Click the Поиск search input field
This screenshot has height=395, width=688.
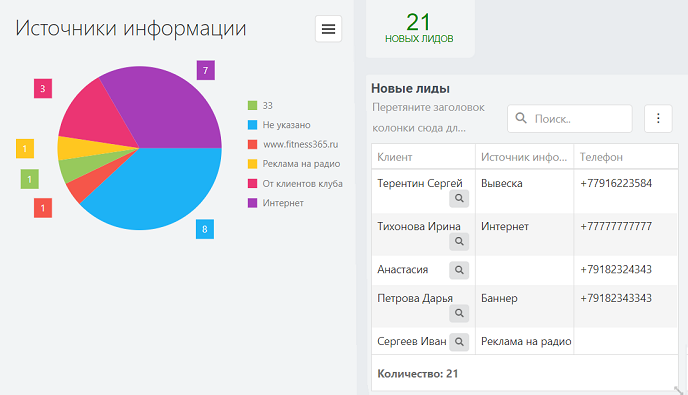pos(570,118)
